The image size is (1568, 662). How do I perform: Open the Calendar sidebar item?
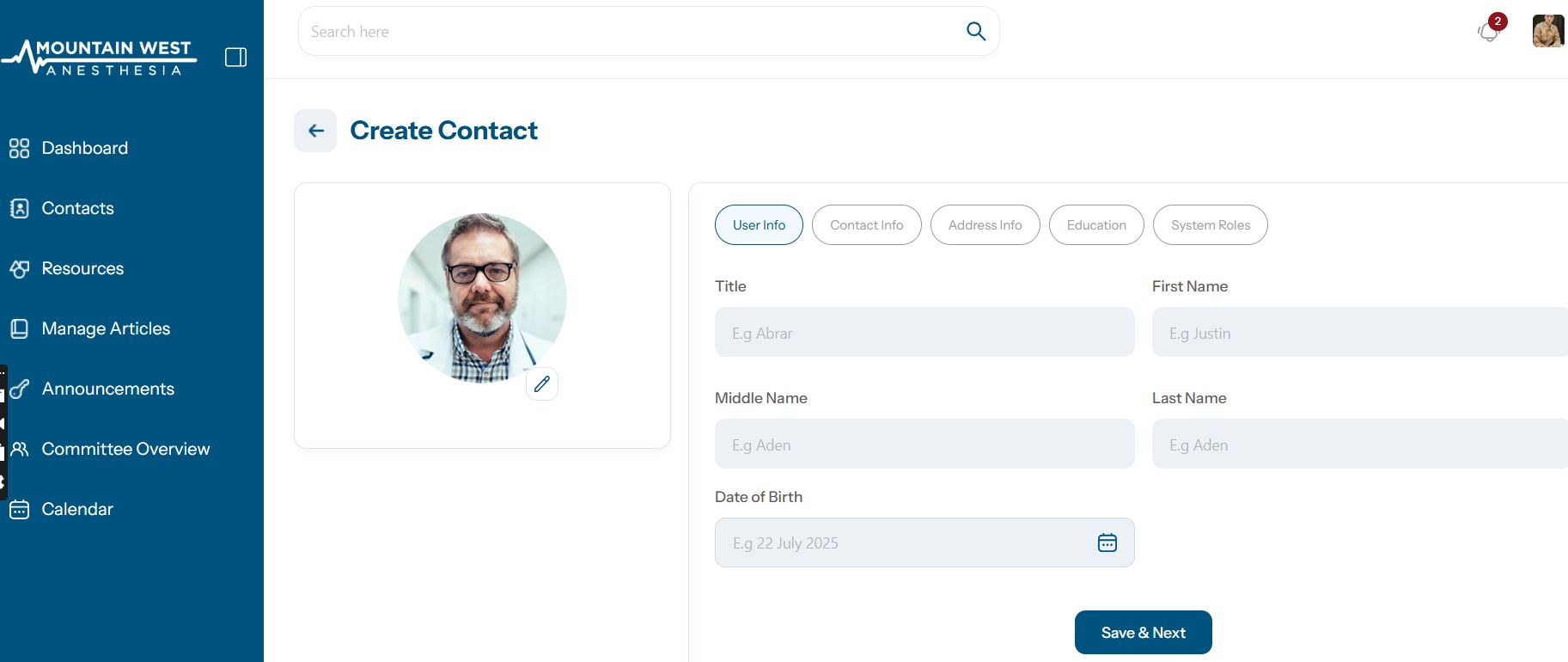tap(77, 509)
